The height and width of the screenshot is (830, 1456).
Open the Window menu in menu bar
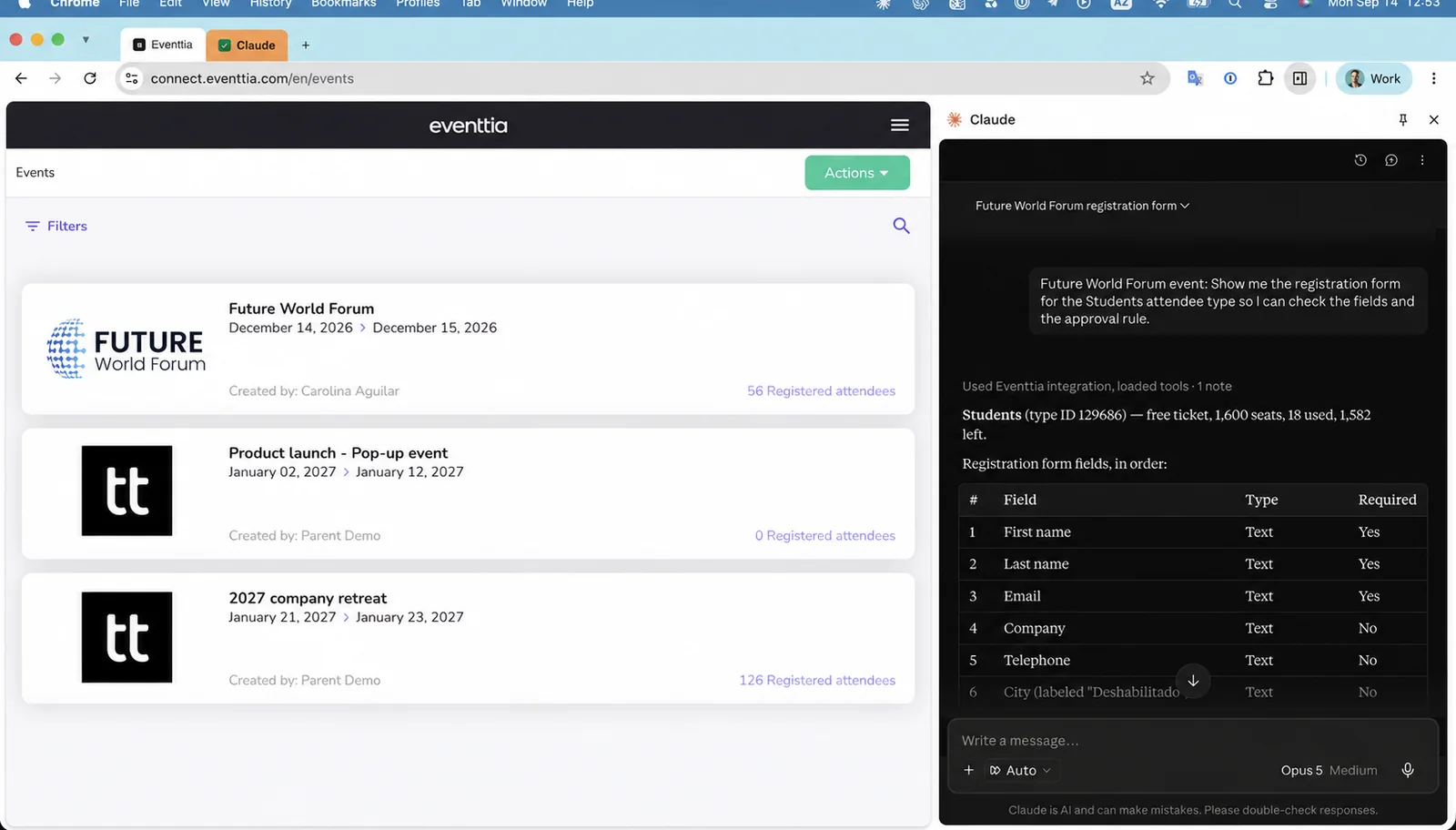coord(523,4)
